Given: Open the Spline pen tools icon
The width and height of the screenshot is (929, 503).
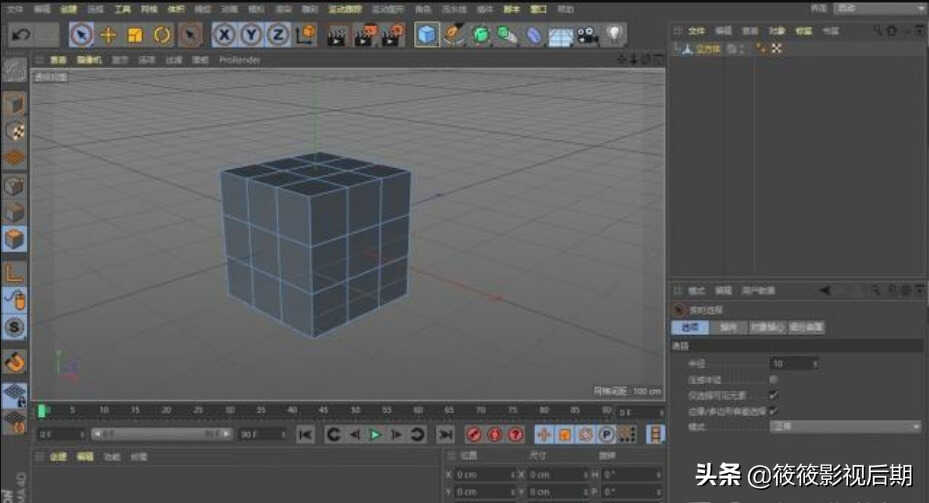Looking at the screenshot, I should (x=453, y=35).
